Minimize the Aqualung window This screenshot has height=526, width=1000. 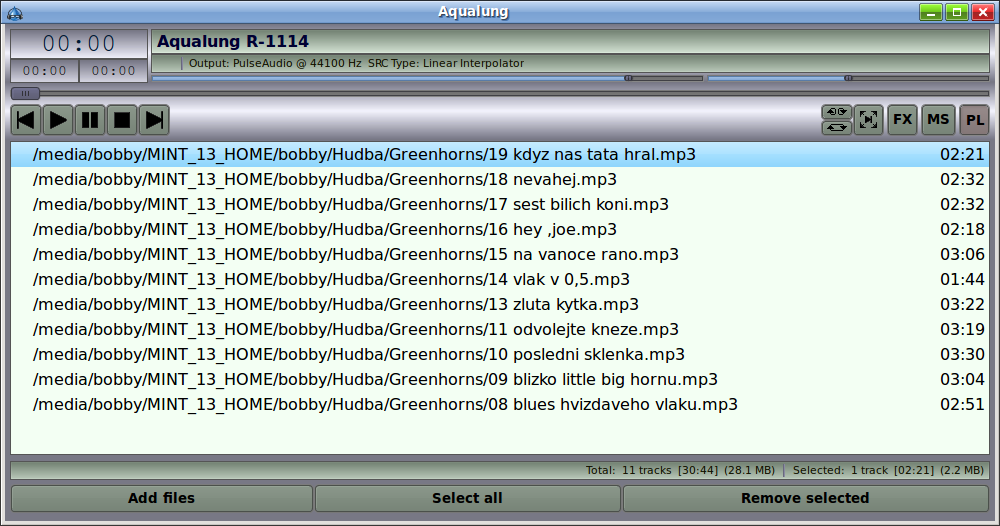tap(931, 12)
